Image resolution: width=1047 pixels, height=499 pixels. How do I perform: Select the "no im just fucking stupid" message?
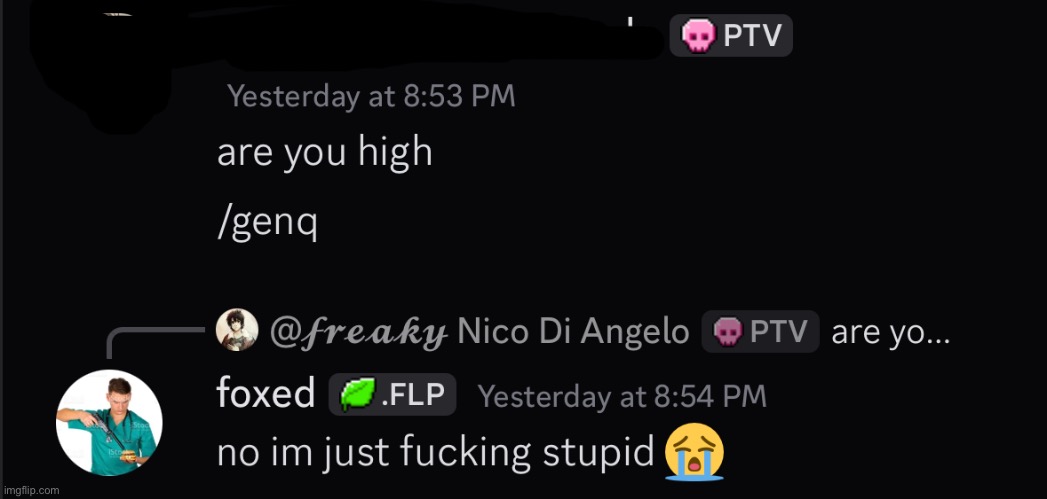[x=436, y=454]
